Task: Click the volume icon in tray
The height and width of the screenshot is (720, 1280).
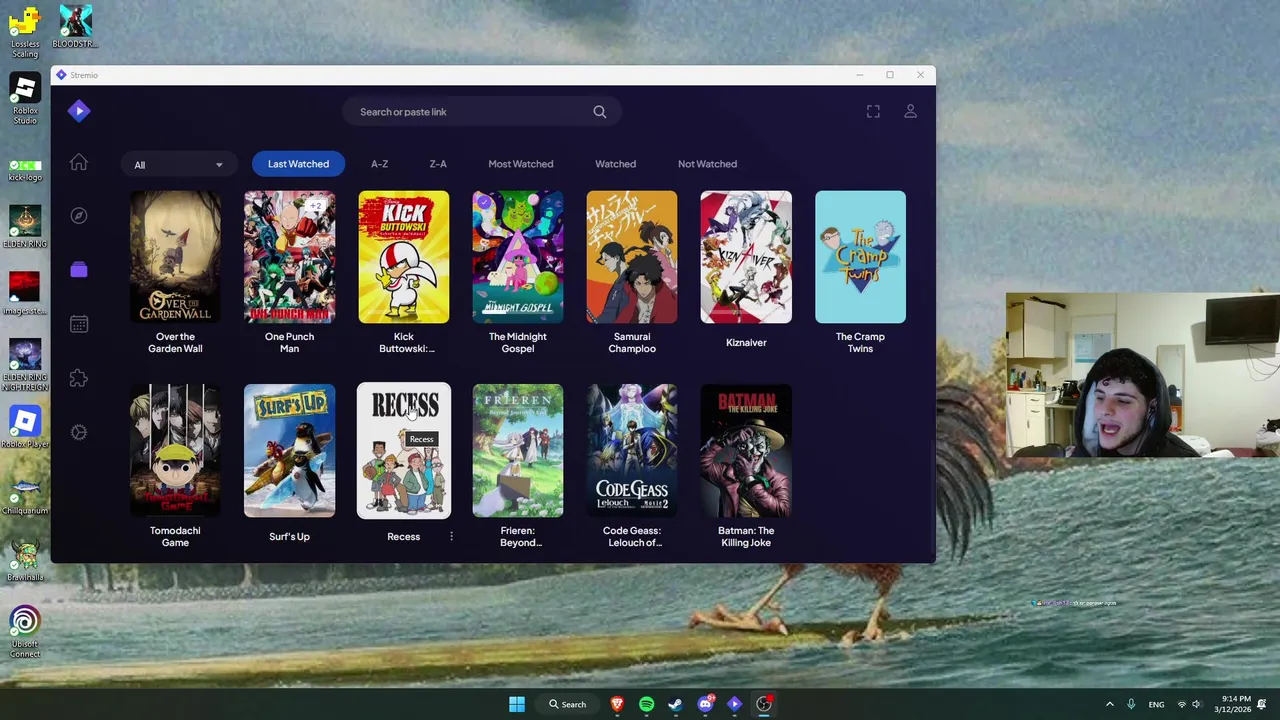Action: pos(1196,704)
